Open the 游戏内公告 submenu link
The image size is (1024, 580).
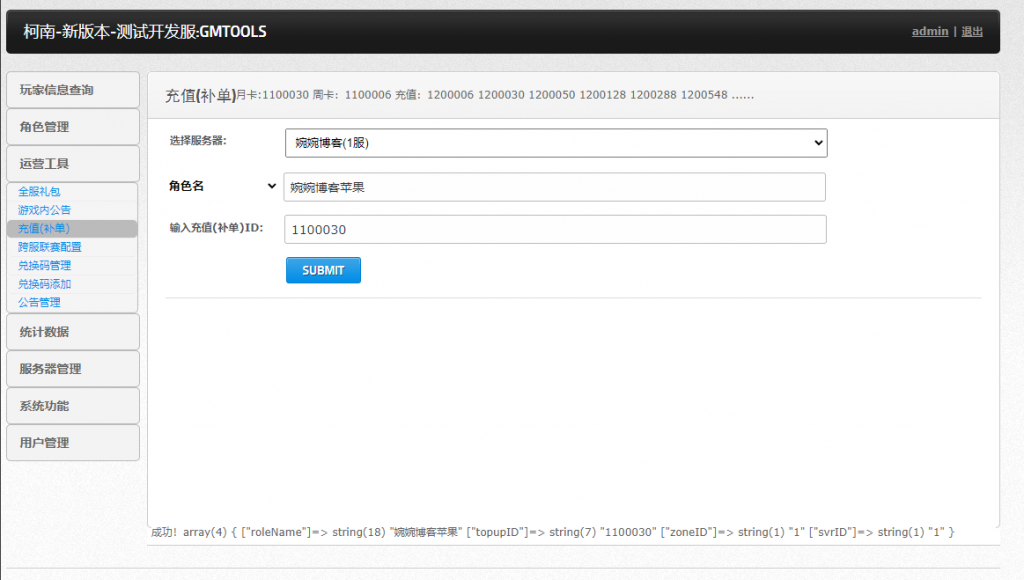(x=44, y=210)
